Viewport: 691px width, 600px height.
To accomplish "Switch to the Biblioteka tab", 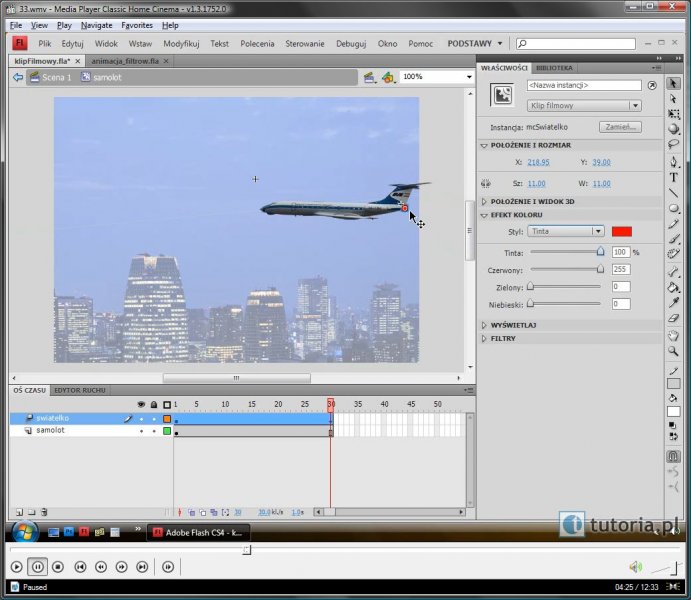I will click(x=555, y=68).
